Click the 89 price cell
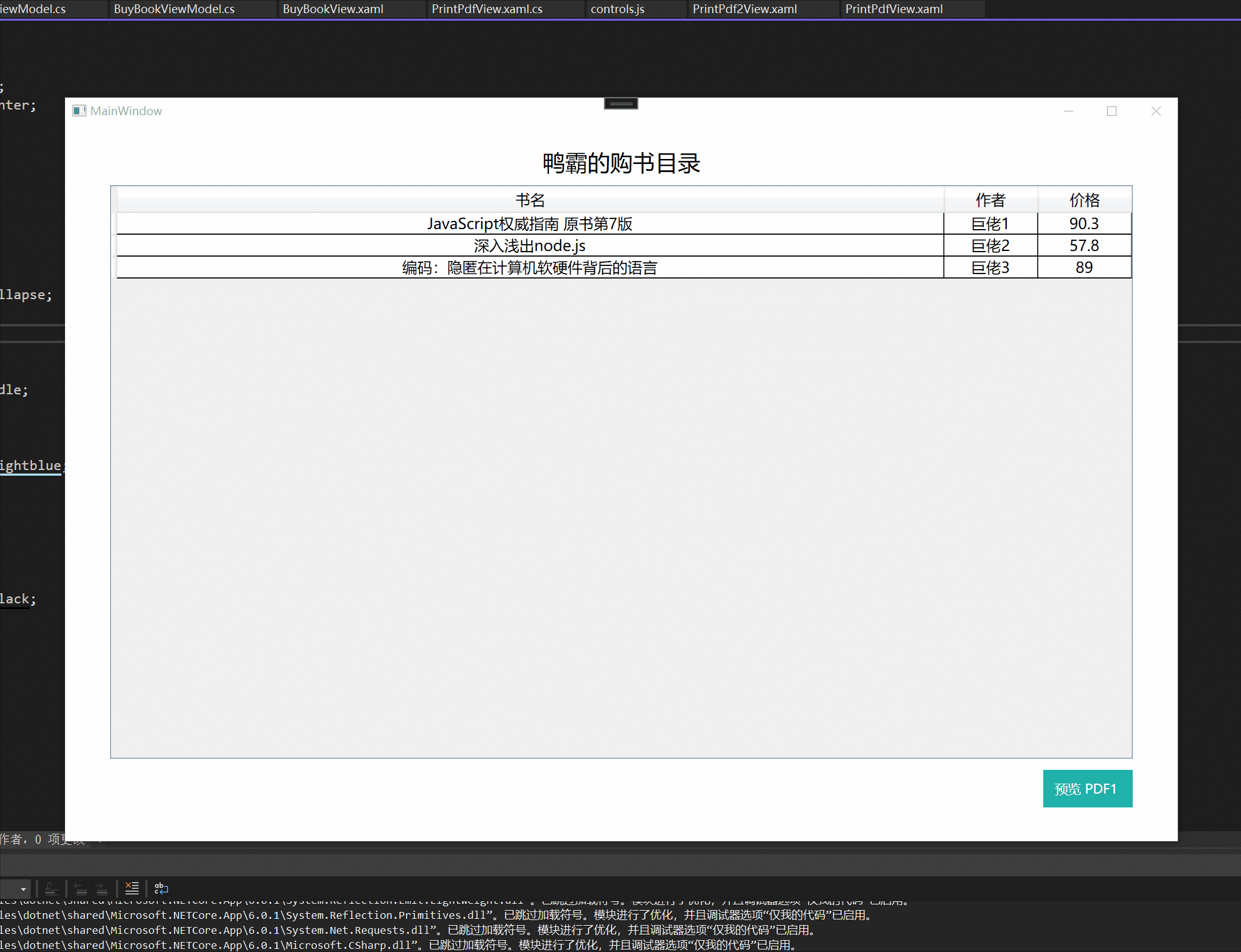The height and width of the screenshot is (952, 1241). click(x=1085, y=267)
